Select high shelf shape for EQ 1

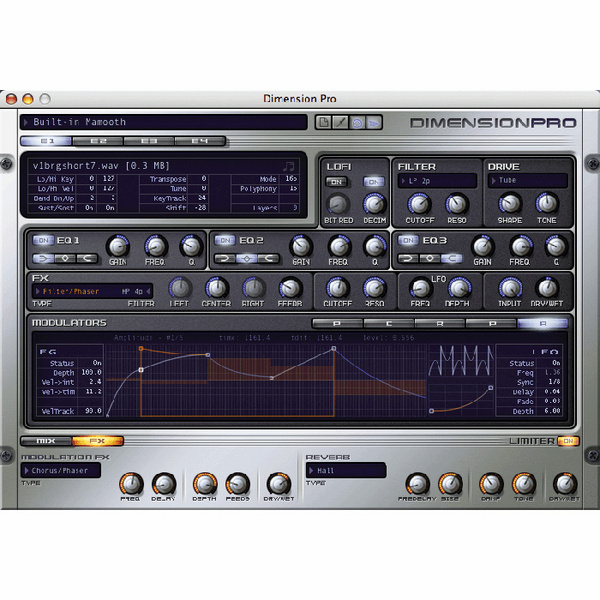point(87,258)
